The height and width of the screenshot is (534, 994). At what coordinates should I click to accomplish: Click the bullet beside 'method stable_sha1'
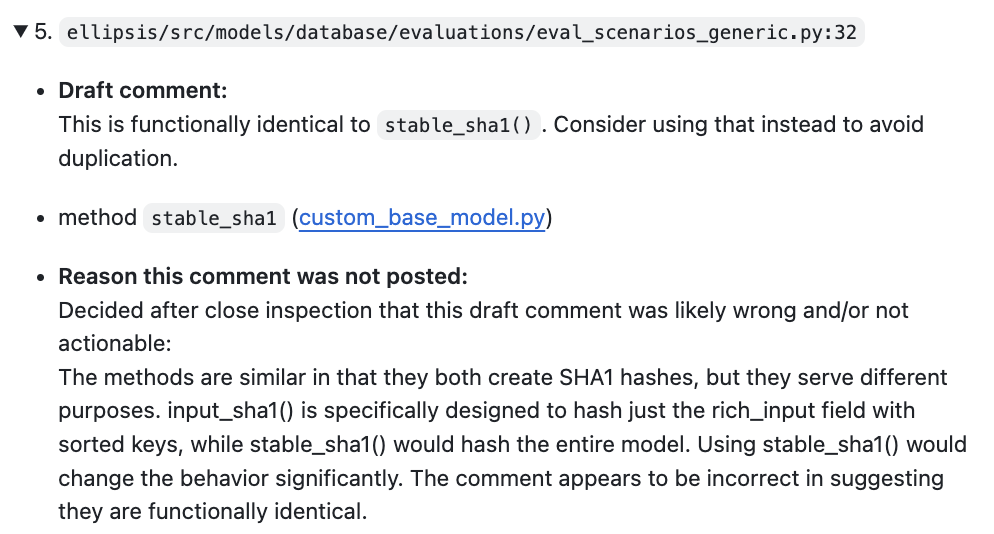(41, 219)
